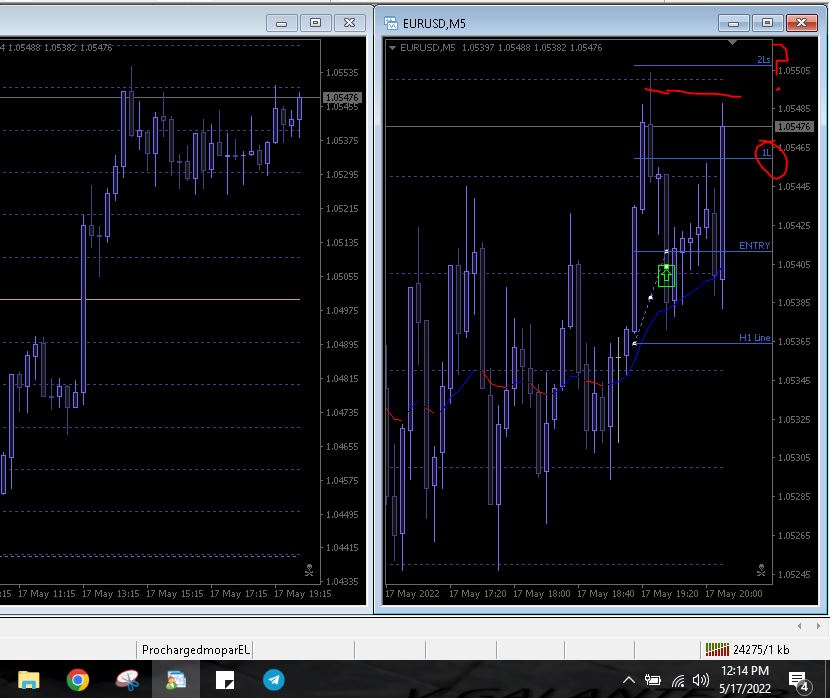Click the 1.05505 price scale value
This screenshot has height=698, width=830.
pos(794,70)
